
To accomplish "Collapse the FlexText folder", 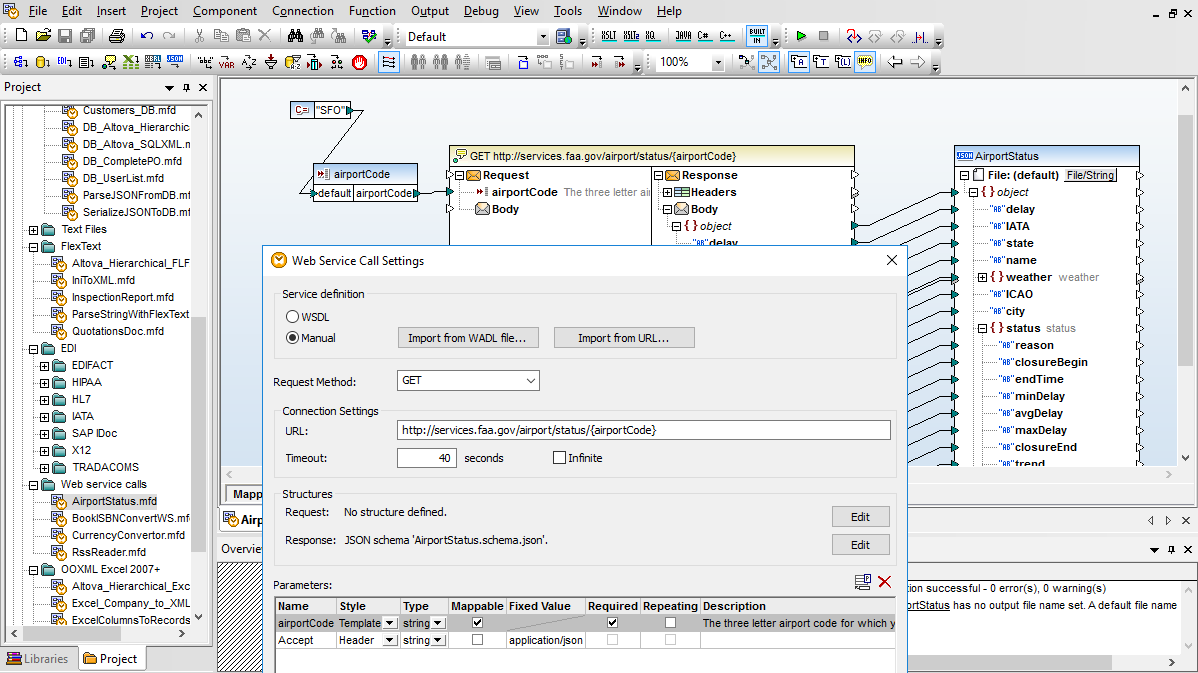I will (34, 247).
